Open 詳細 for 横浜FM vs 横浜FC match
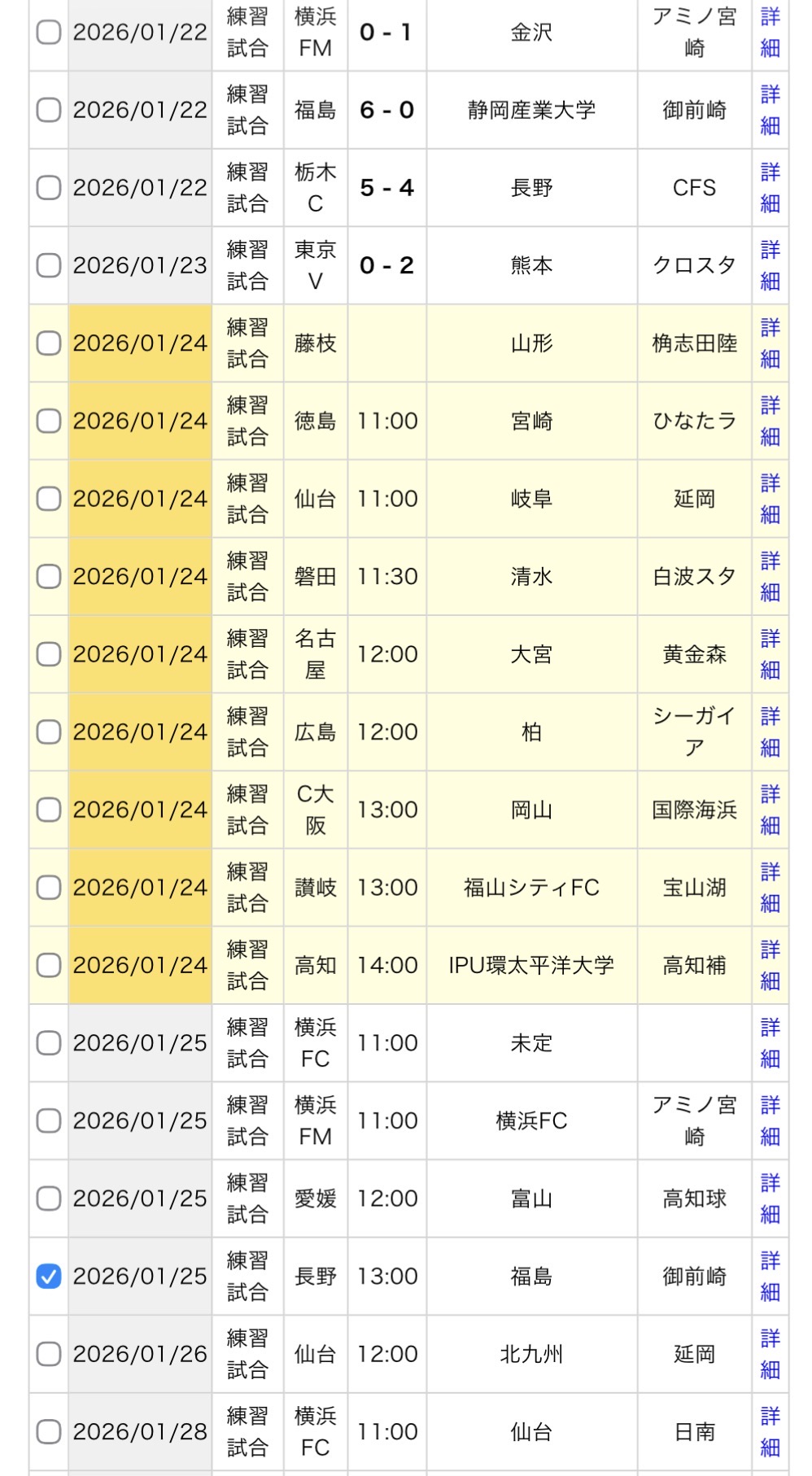The image size is (812, 1476). 770,1120
